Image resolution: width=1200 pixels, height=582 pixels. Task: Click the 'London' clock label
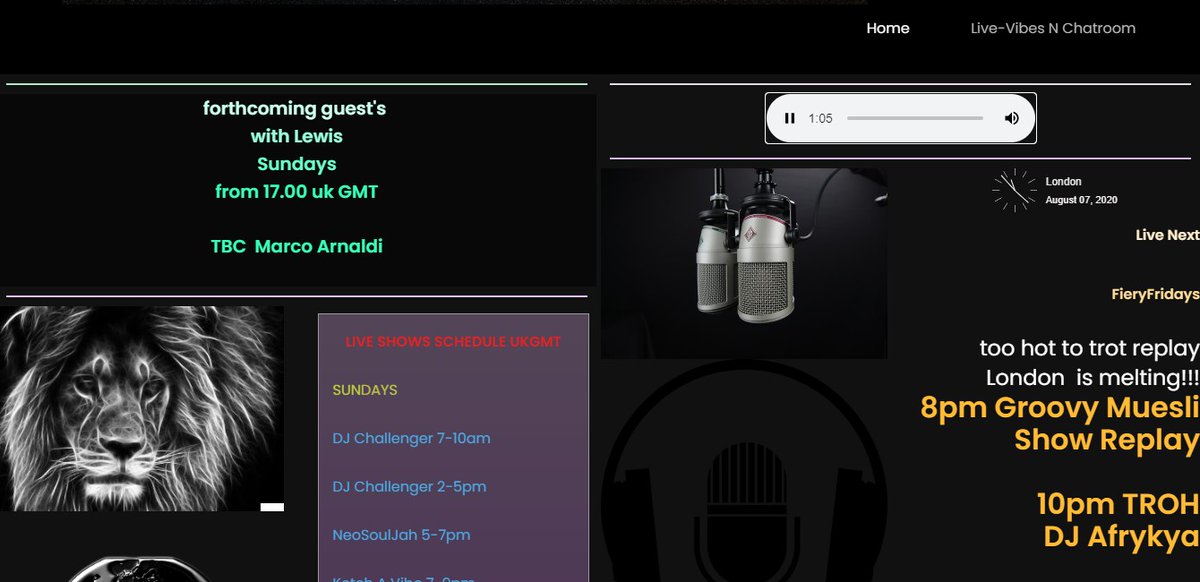[x=1063, y=182]
